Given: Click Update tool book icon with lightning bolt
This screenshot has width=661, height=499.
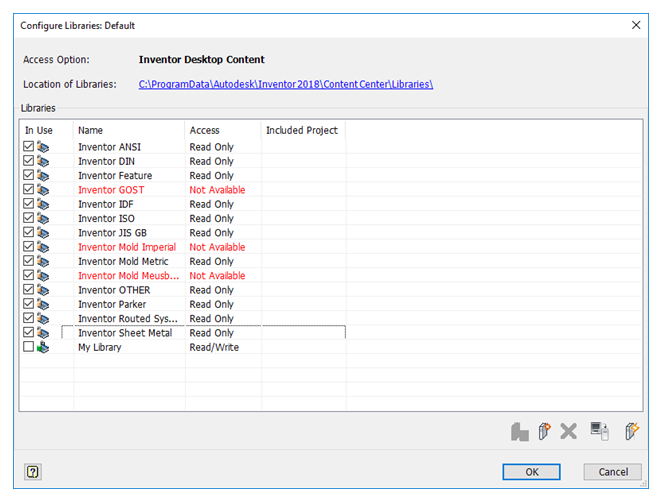Looking at the screenshot, I should pyautogui.click(x=631, y=432).
